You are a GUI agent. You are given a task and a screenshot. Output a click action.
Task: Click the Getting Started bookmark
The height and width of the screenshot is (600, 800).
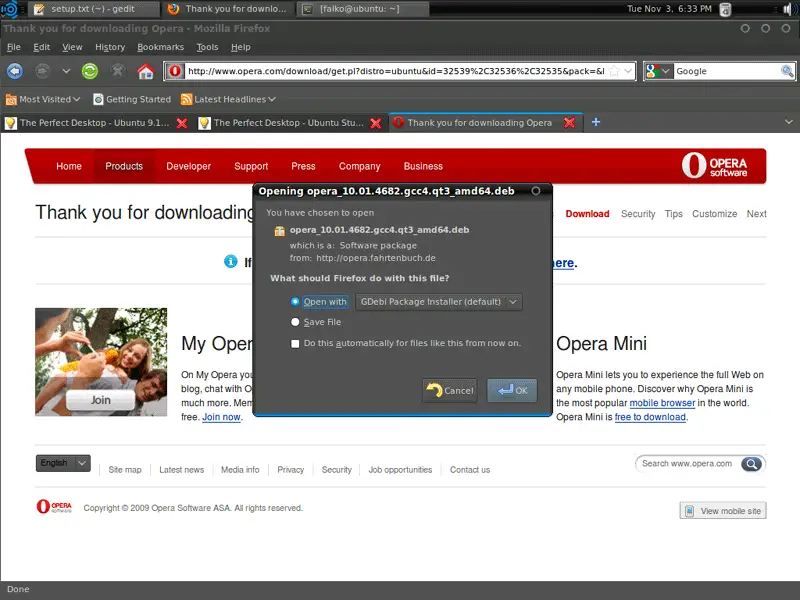tap(132, 99)
